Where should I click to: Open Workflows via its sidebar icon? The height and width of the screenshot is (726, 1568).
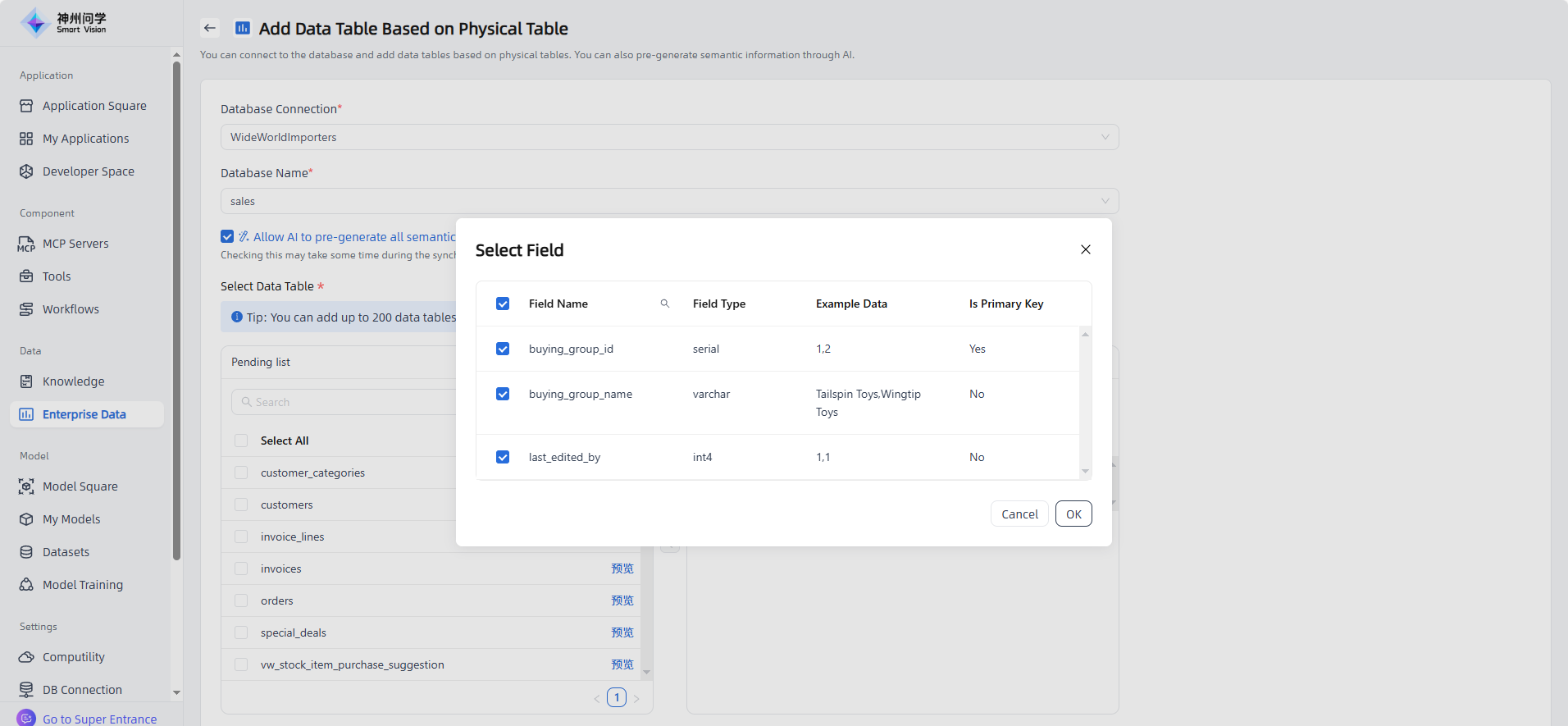click(26, 309)
